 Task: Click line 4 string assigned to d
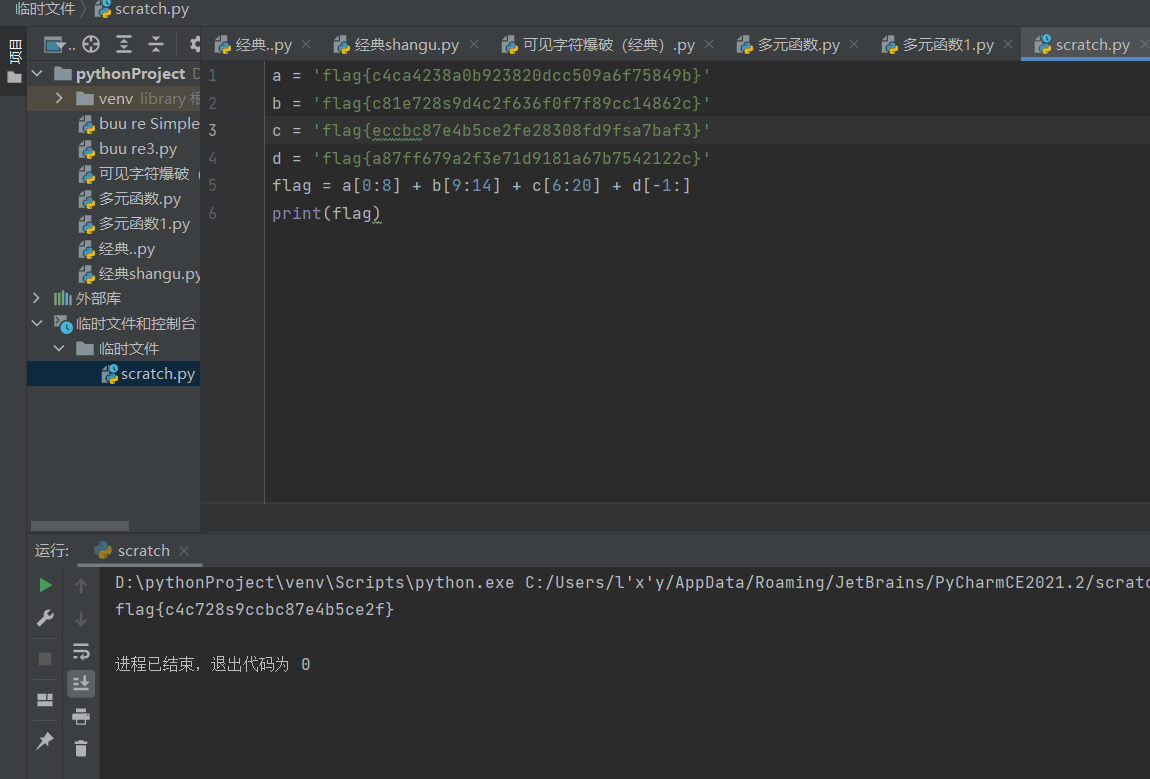click(511, 158)
